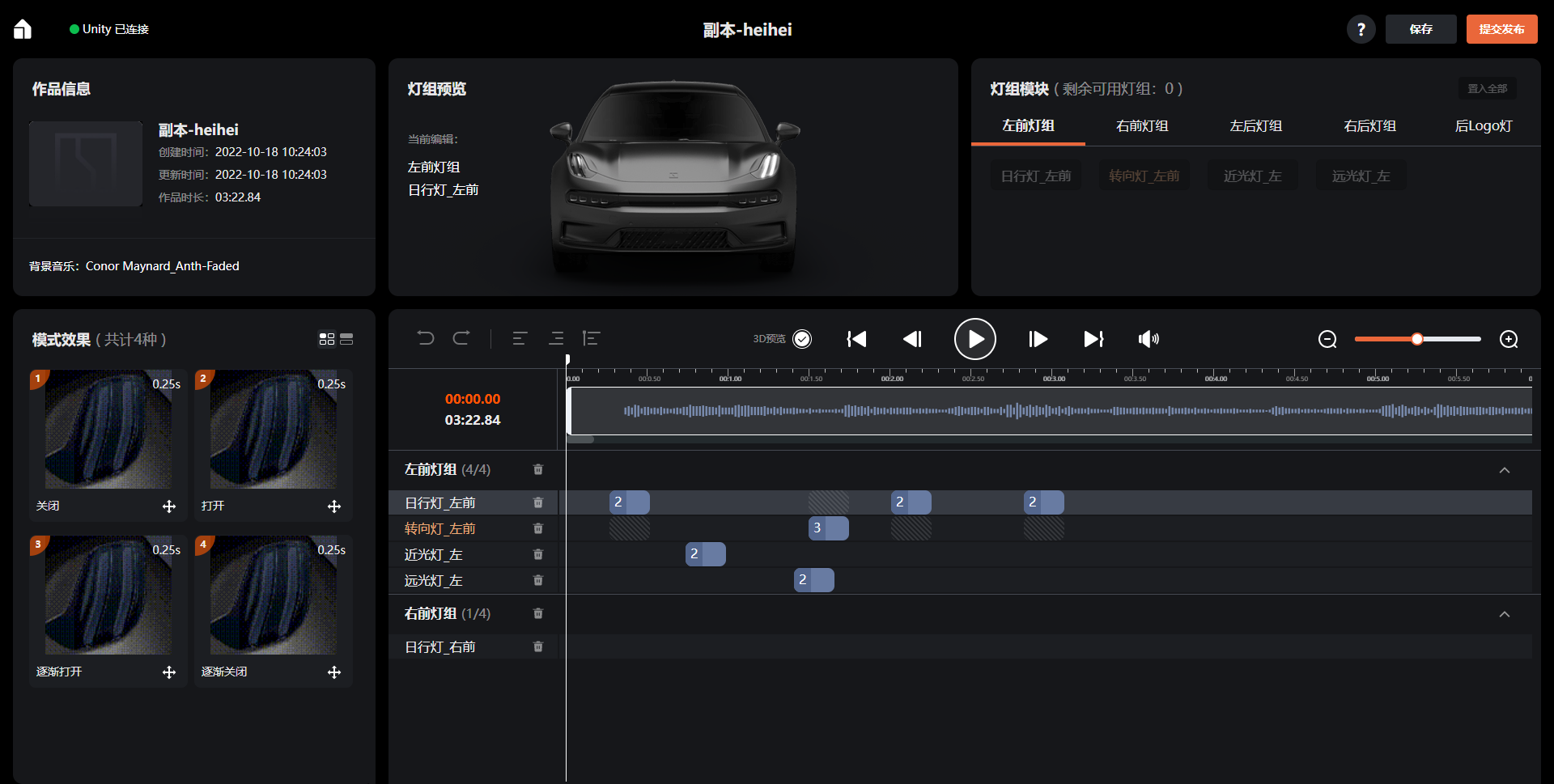Screen dimensions: 1554x784
Task: Click the move icon for 打开 effect
Action: (334, 506)
